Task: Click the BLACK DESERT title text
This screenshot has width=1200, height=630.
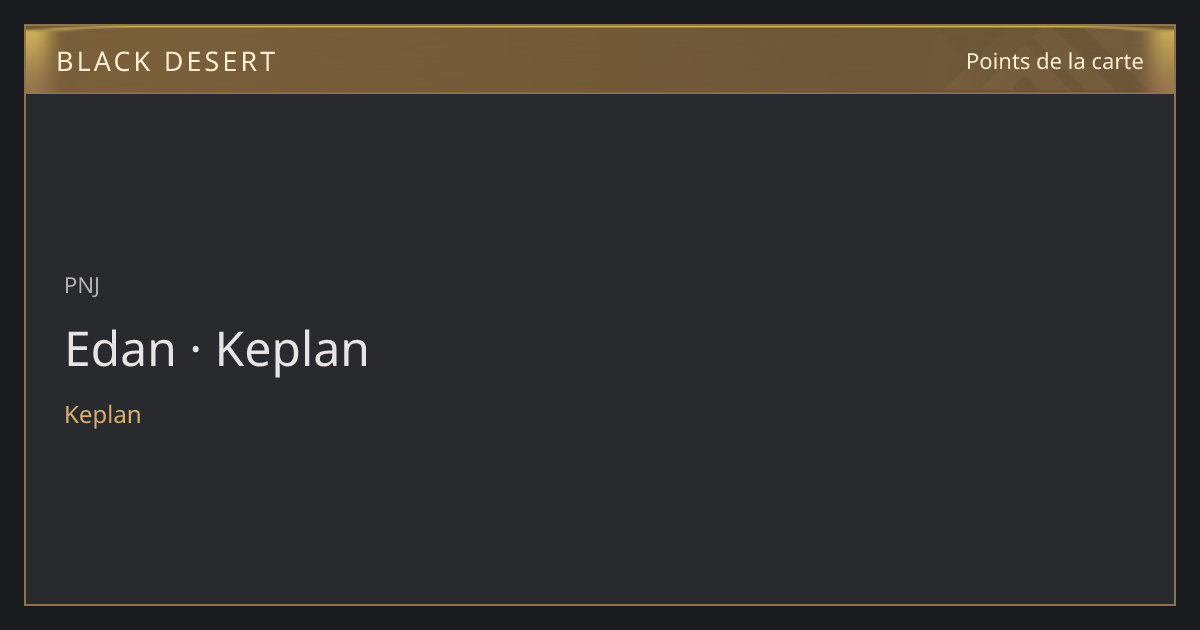Action: 166,62
